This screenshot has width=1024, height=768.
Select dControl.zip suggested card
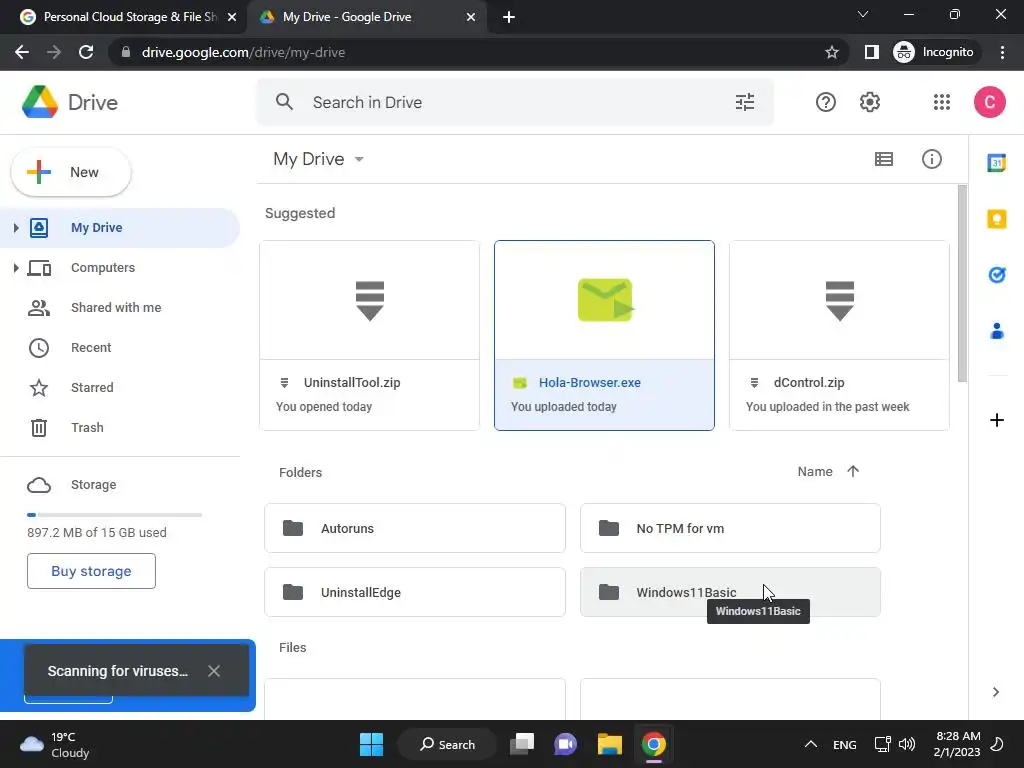[x=839, y=335]
